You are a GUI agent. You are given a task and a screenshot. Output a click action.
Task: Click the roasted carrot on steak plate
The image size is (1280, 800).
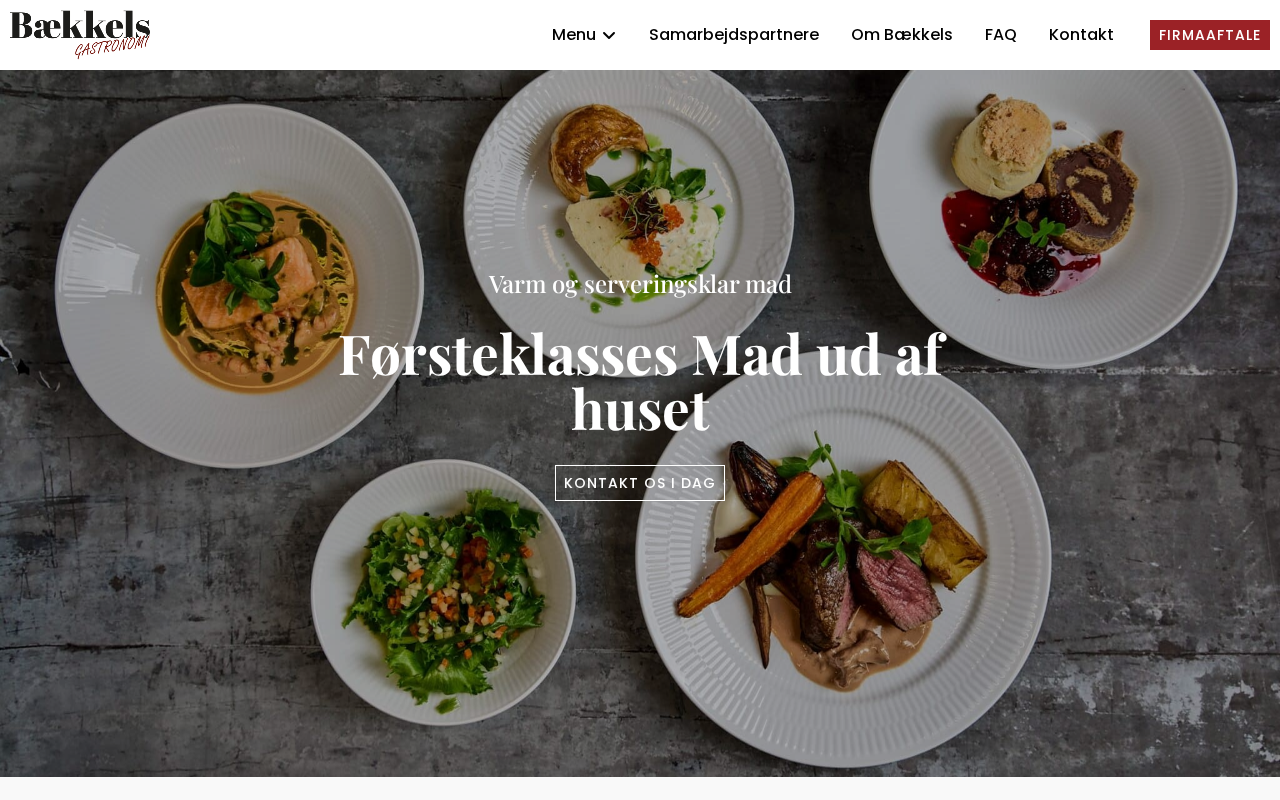(x=752, y=543)
